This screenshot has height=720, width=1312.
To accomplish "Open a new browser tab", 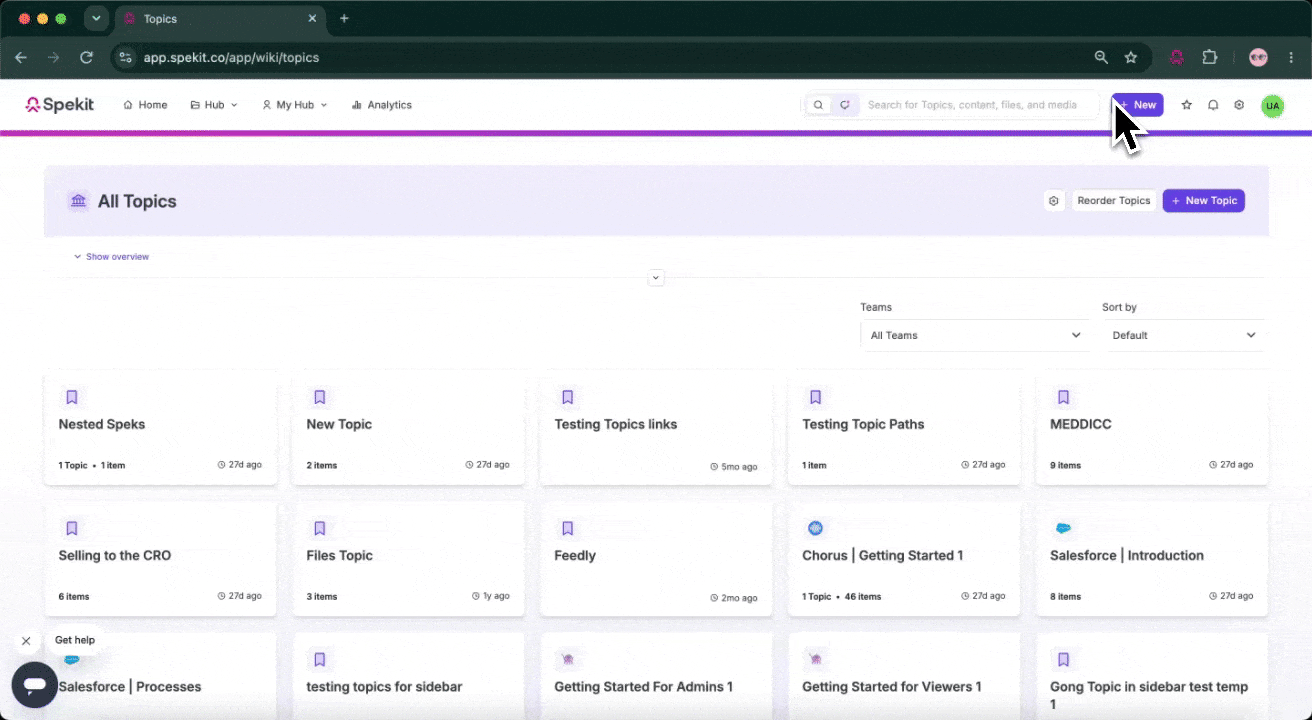I will pyautogui.click(x=344, y=18).
